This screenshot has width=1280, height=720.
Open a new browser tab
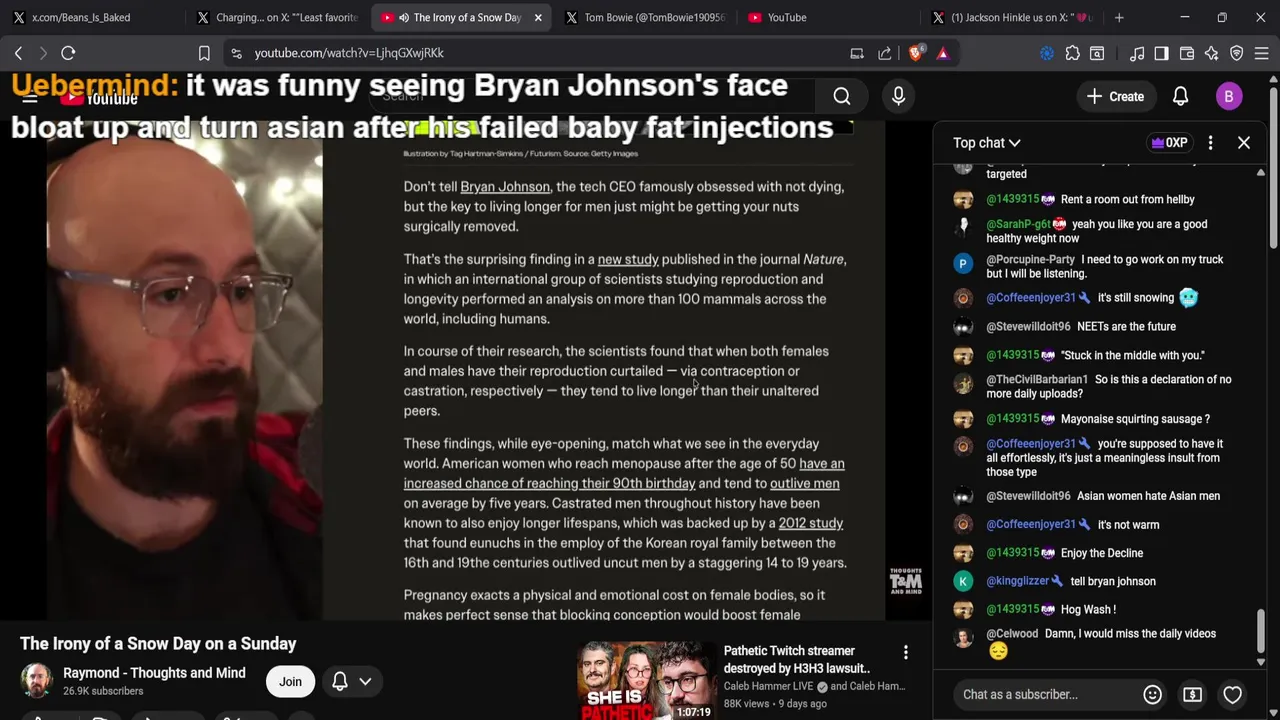tap(1119, 17)
